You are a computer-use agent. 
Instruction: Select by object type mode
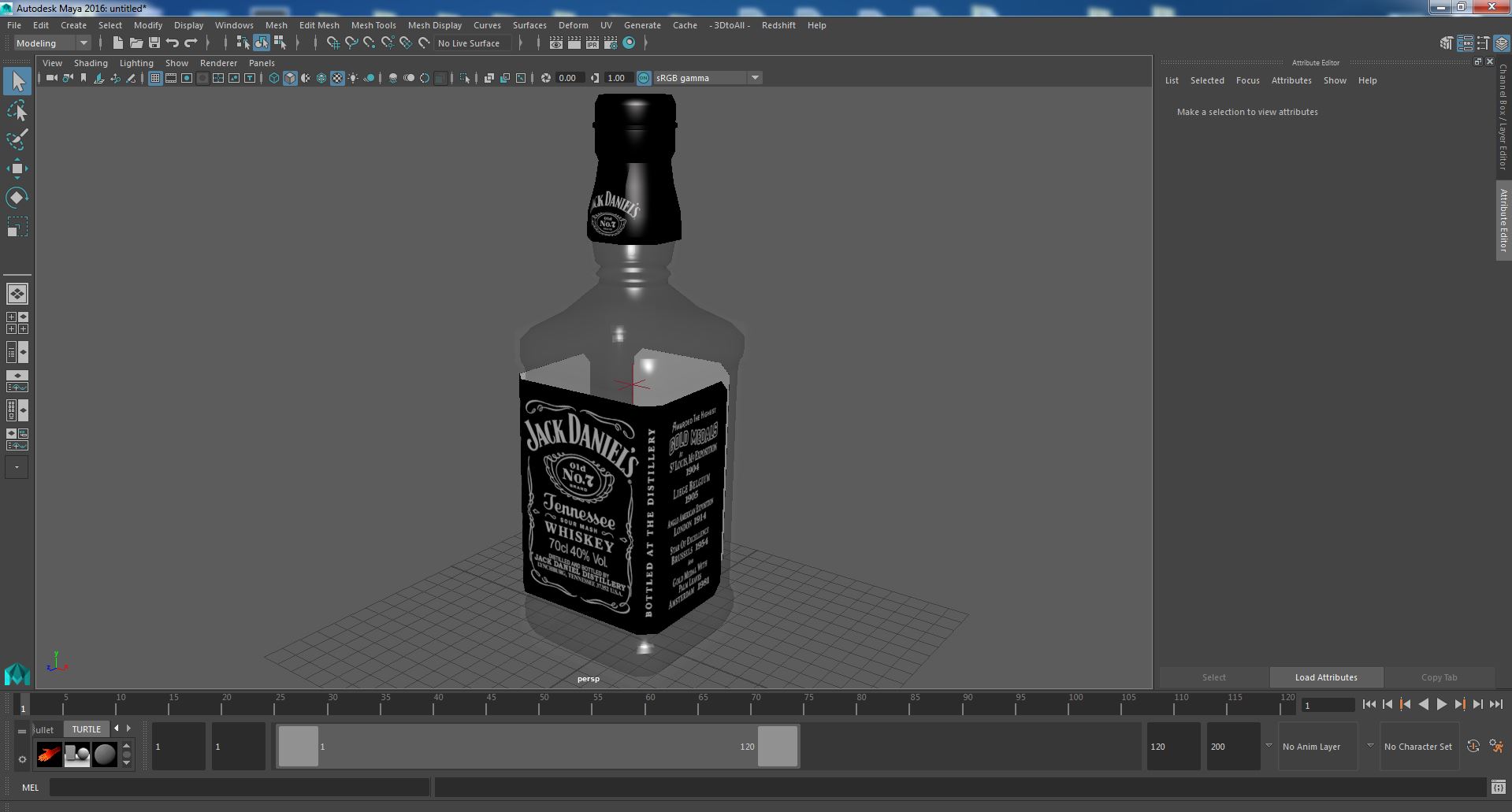pos(262,43)
